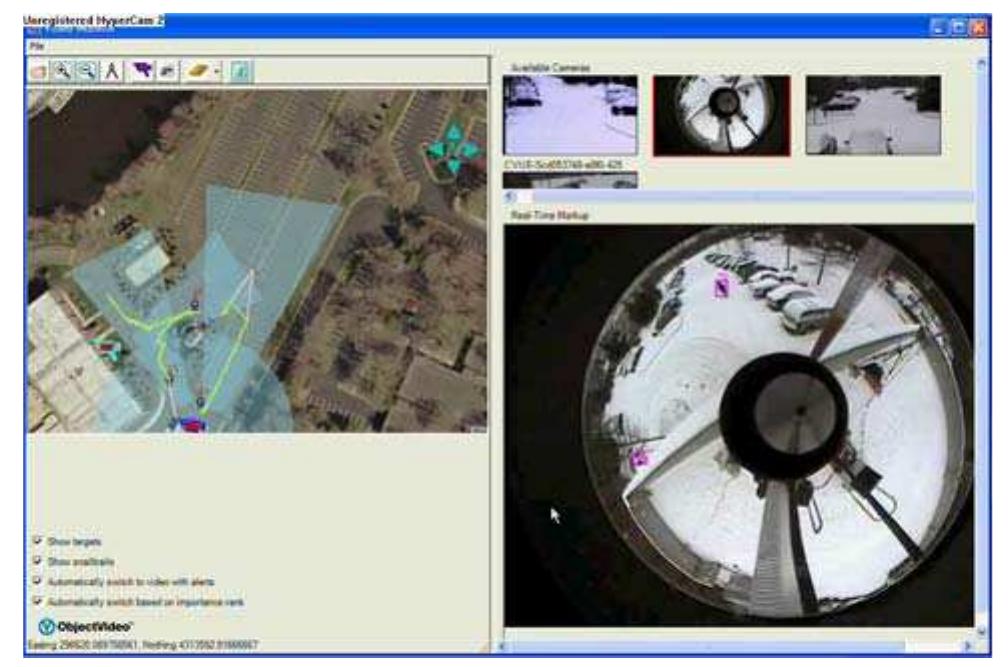The width and height of the screenshot is (1008, 667).
Task: Click the purple camera view toolbar icon
Action: pos(142,70)
